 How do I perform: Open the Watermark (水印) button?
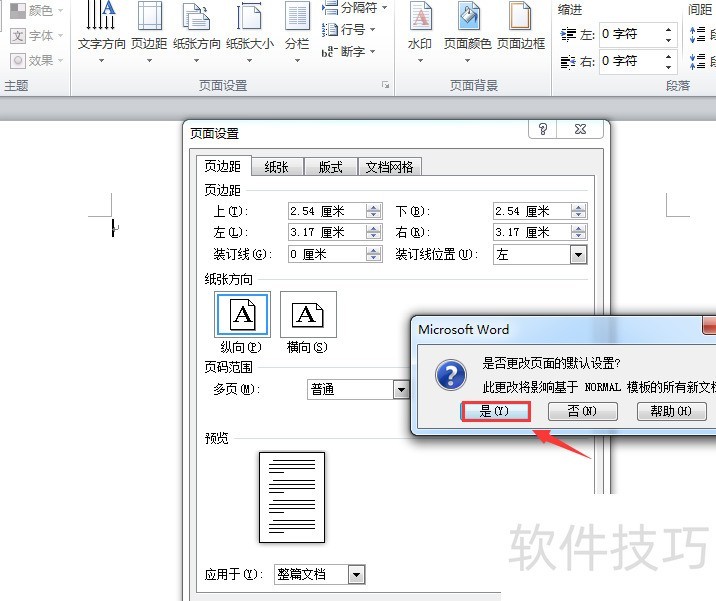click(x=420, y=32)
